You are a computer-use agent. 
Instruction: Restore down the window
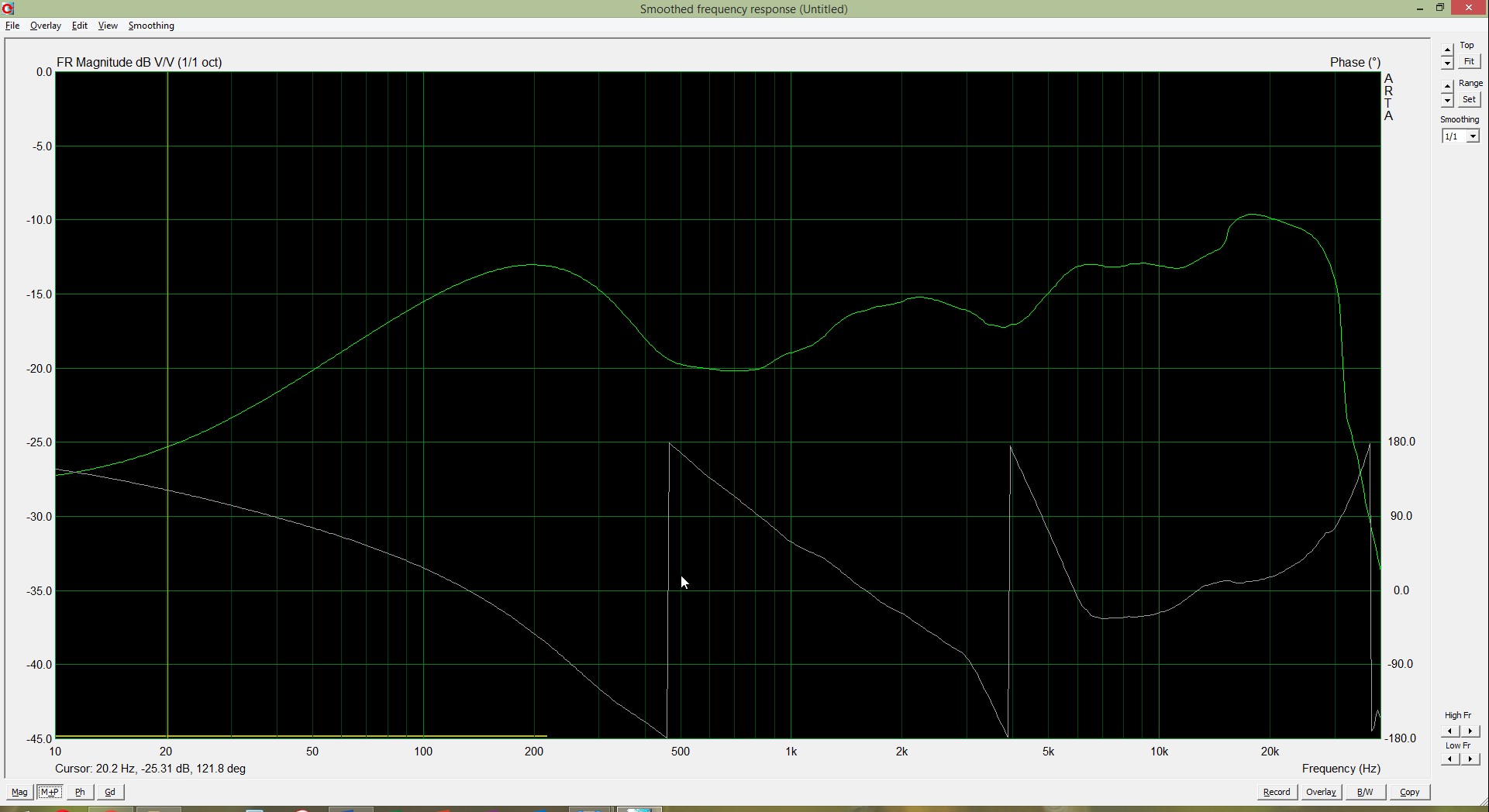coord(1440,9)
